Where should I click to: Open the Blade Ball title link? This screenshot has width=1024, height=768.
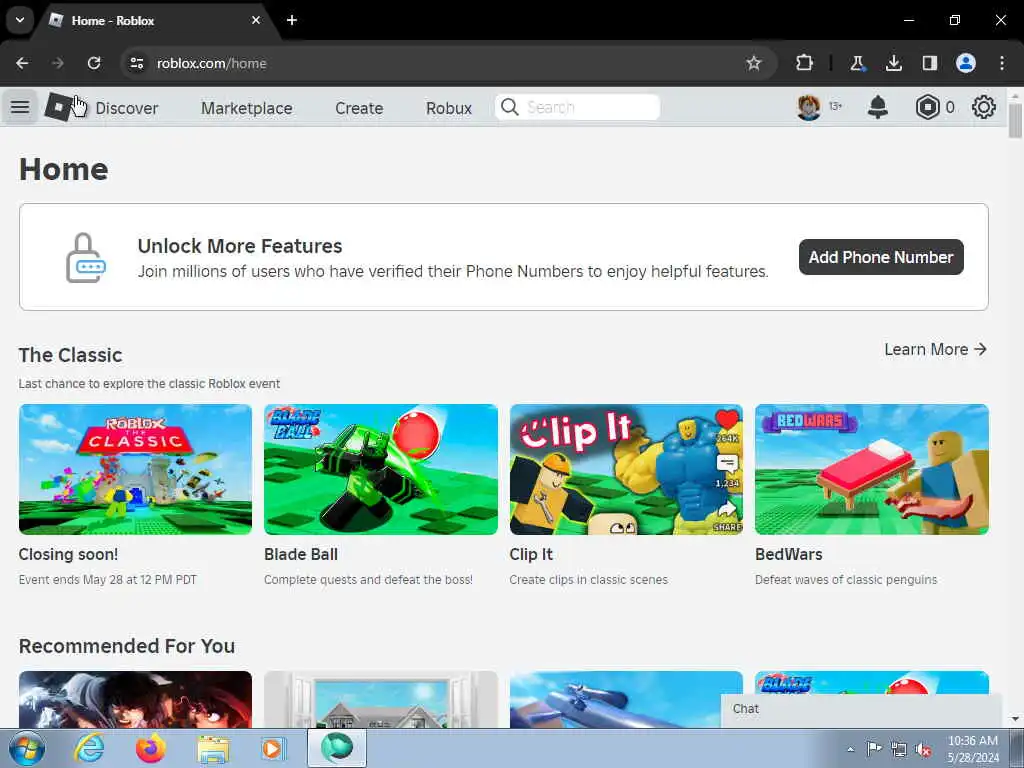300,554
